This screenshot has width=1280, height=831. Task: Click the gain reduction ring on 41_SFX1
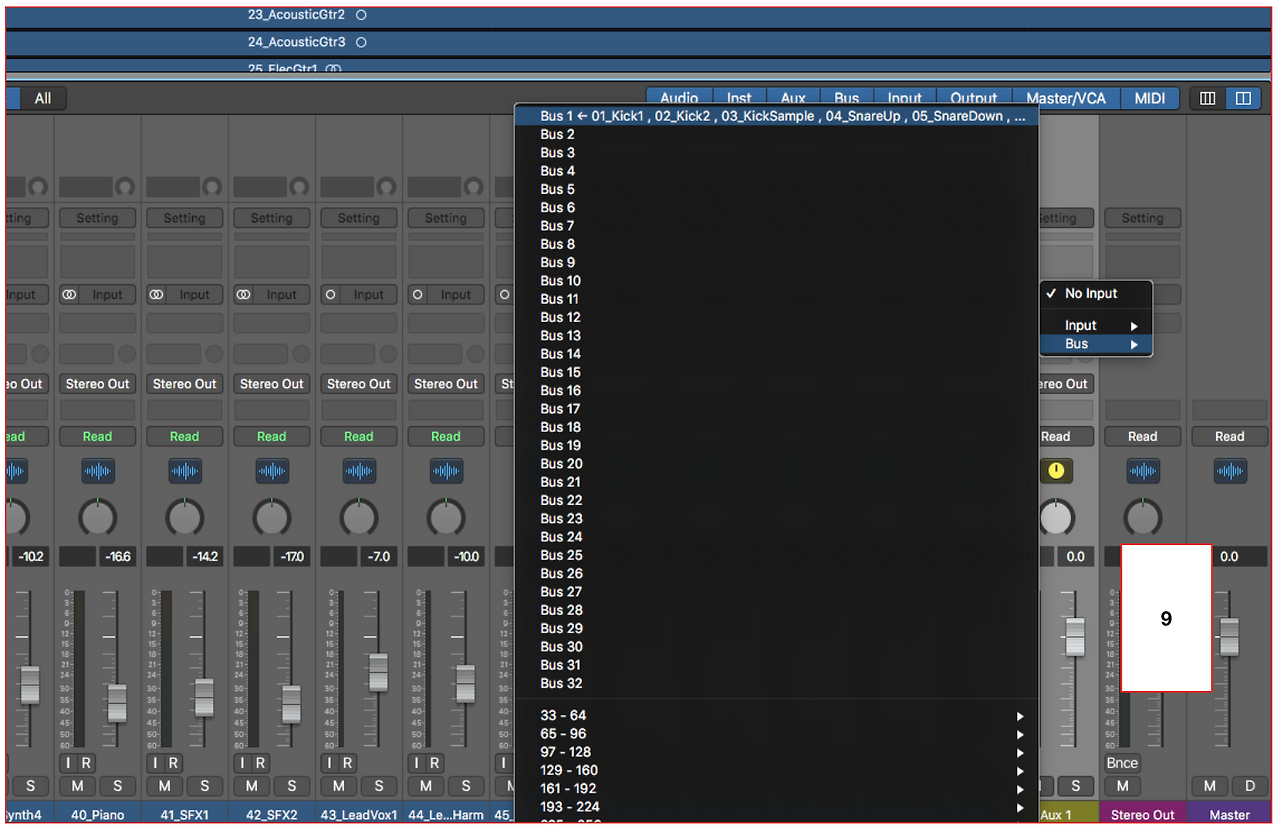pos(211,186)
